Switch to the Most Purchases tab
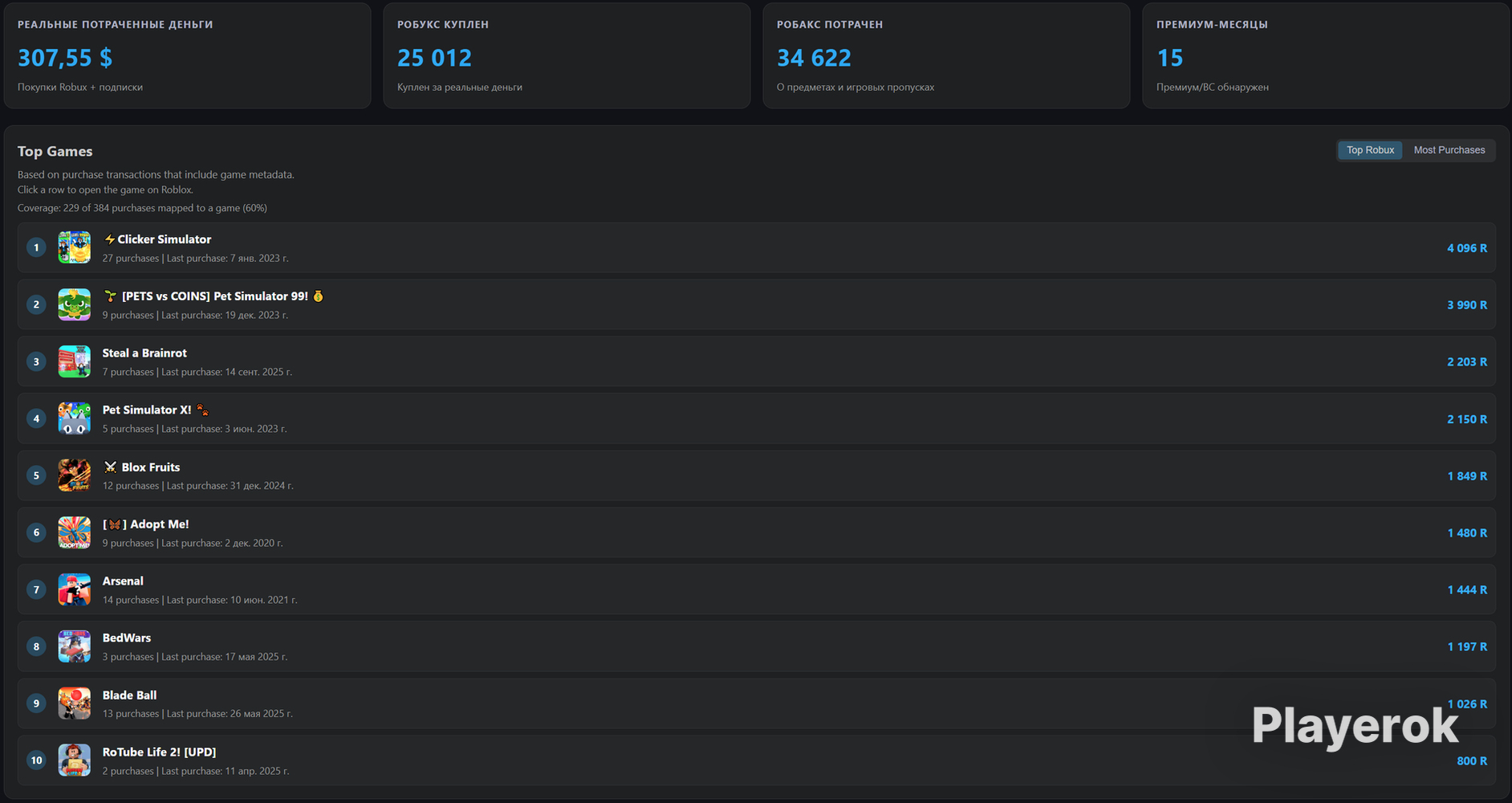Screen dimensions: 1512x803 pos(1449,150)
